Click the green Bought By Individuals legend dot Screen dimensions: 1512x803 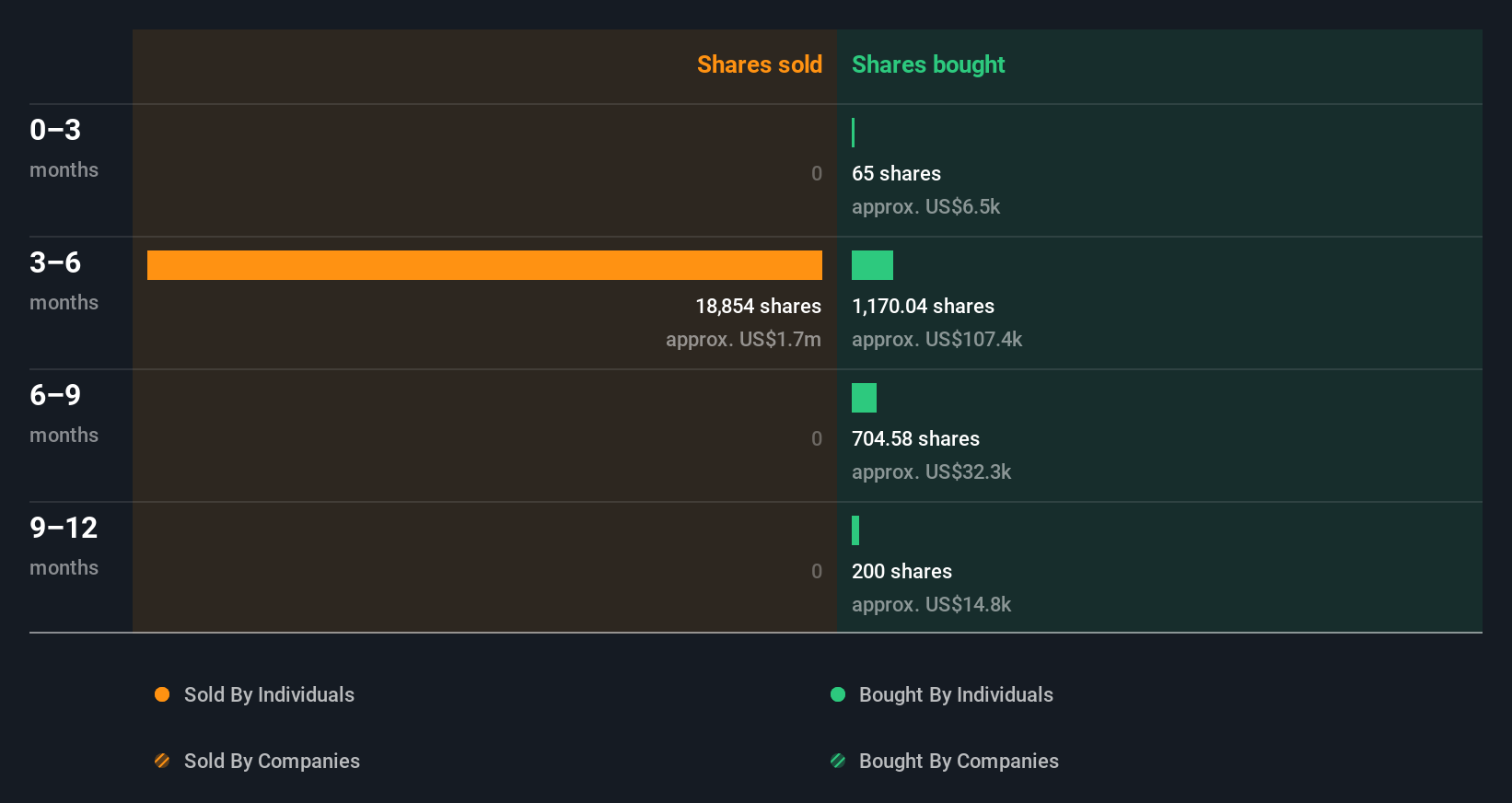[x=838, y=694]
